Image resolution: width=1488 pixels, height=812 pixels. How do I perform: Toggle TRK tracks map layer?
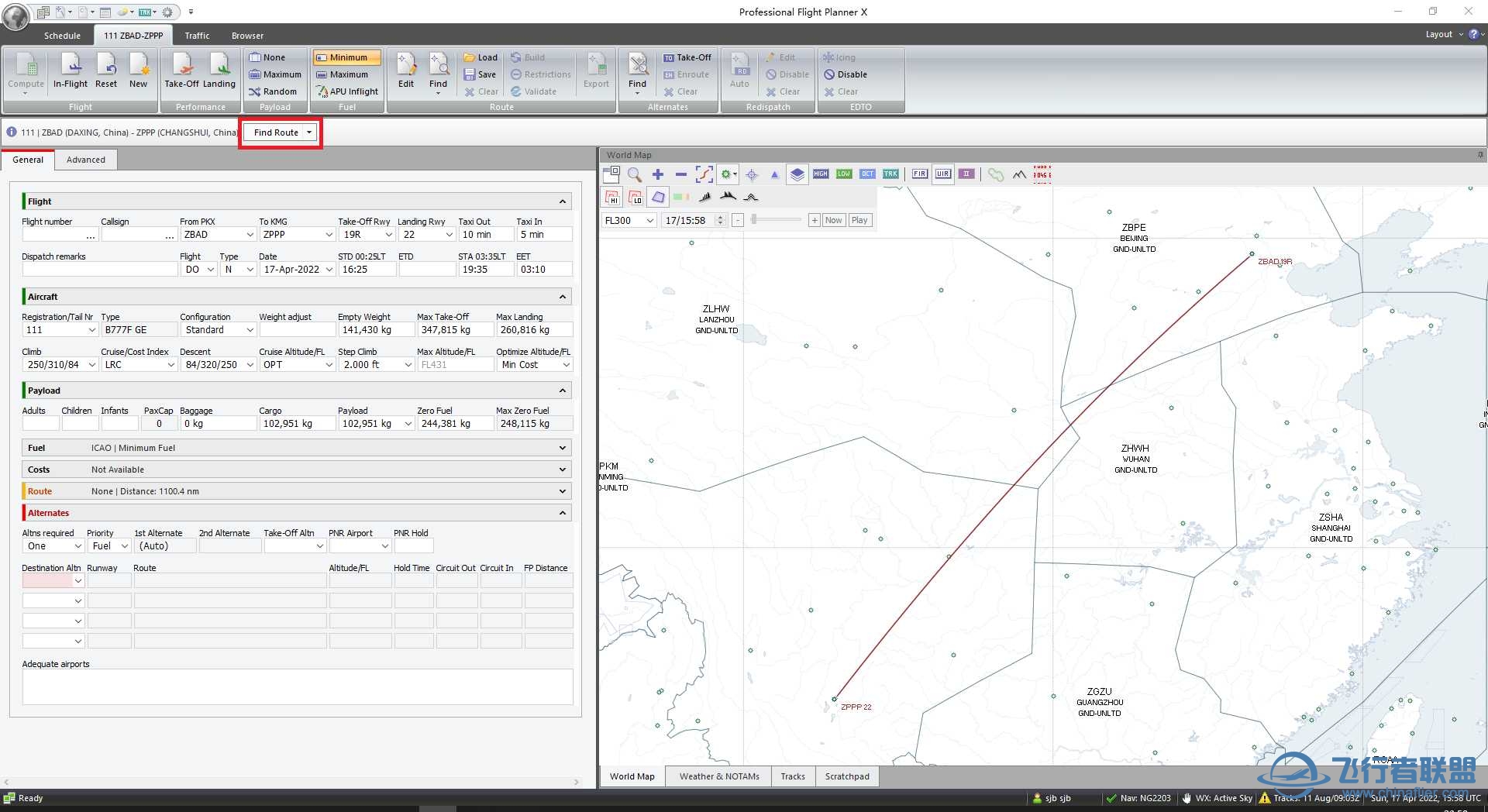pyautogui.click(x=890, y=174)
